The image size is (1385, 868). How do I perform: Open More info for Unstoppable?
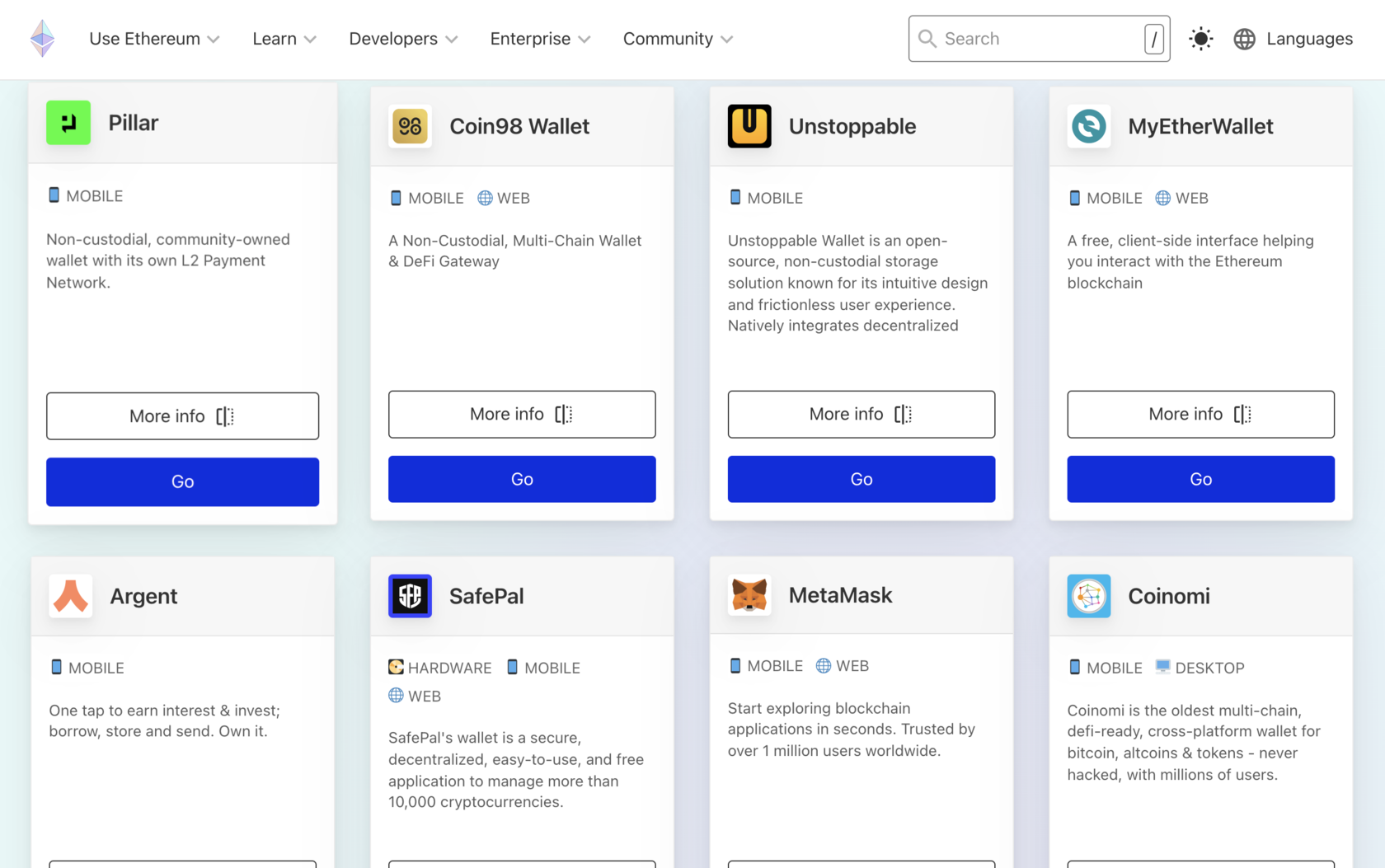(x=862, y=414)
